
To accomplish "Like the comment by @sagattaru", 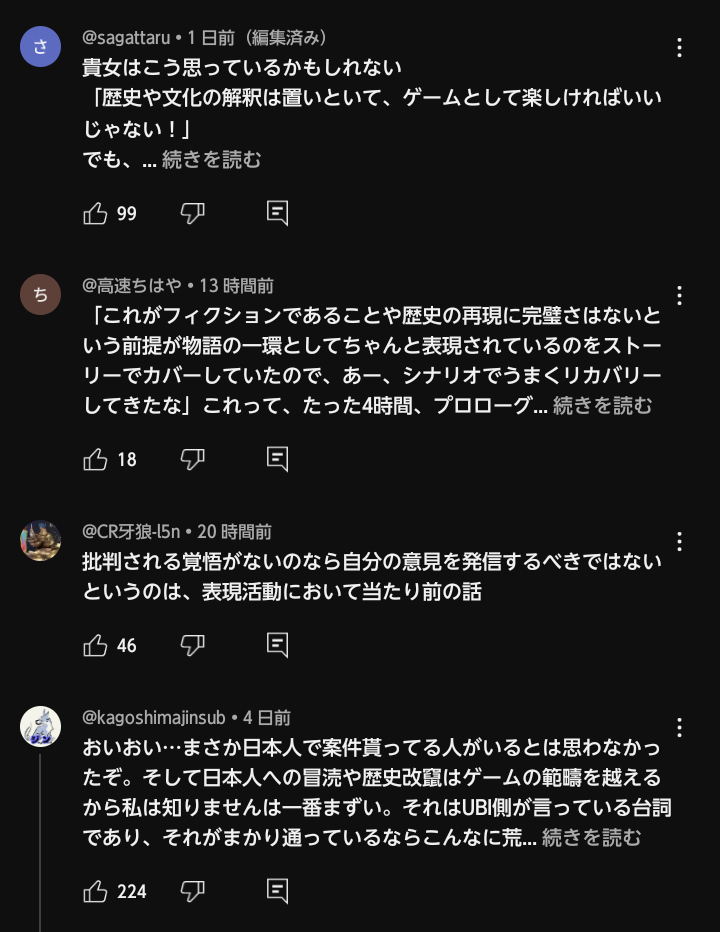I will tap(95, 213).
